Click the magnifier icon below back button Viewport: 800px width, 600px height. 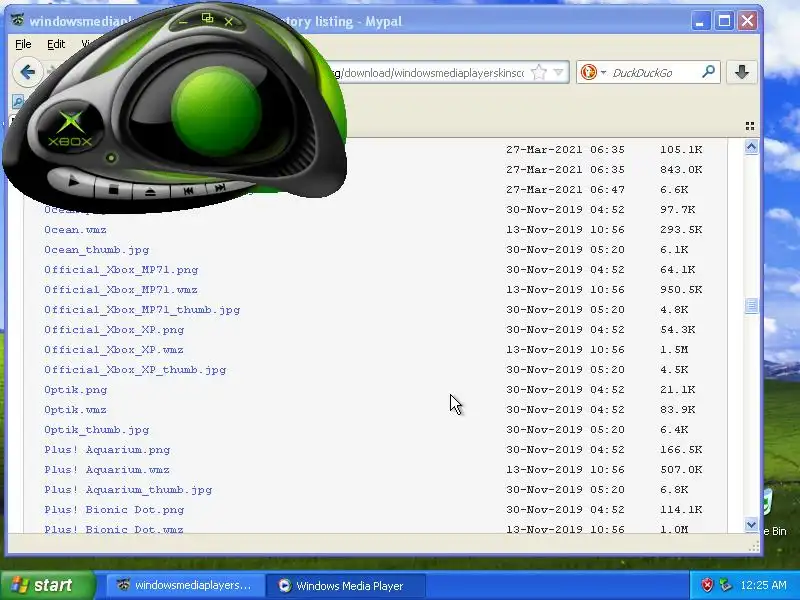pyautogui.click(x=18, y=102)
